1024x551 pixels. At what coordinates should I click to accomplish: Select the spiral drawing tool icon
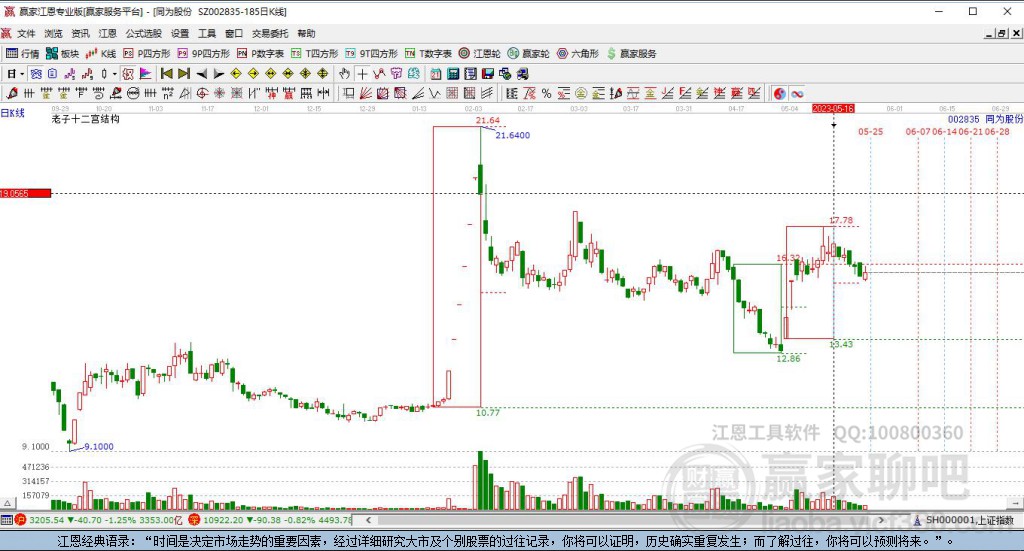tap(98, 93)
